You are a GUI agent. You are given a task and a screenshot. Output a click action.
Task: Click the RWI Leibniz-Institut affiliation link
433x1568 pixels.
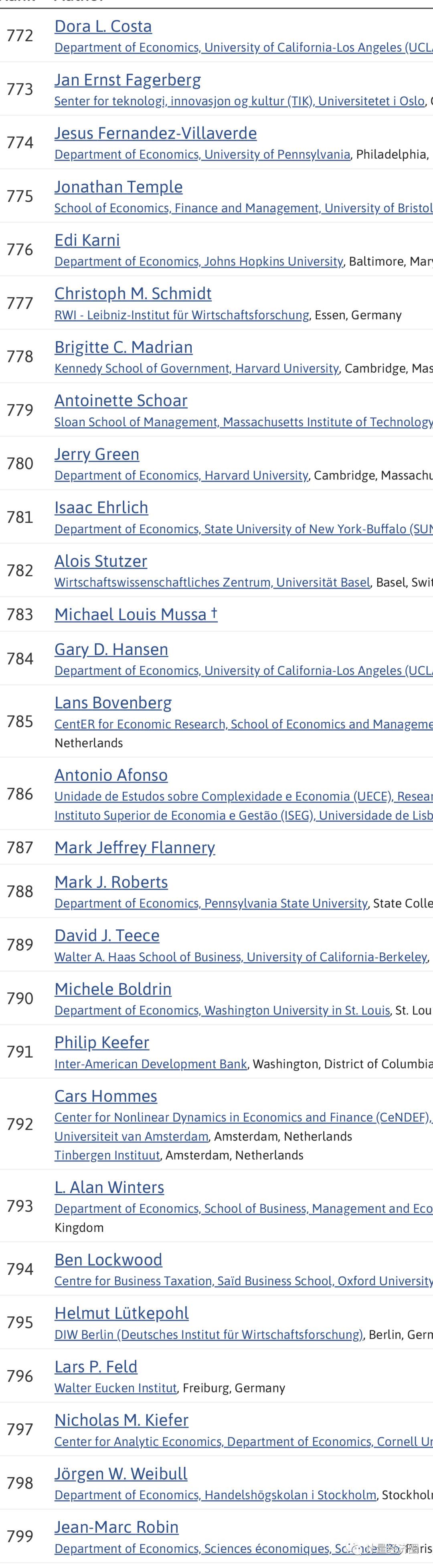pyautogui.click(x=182, y=315)
